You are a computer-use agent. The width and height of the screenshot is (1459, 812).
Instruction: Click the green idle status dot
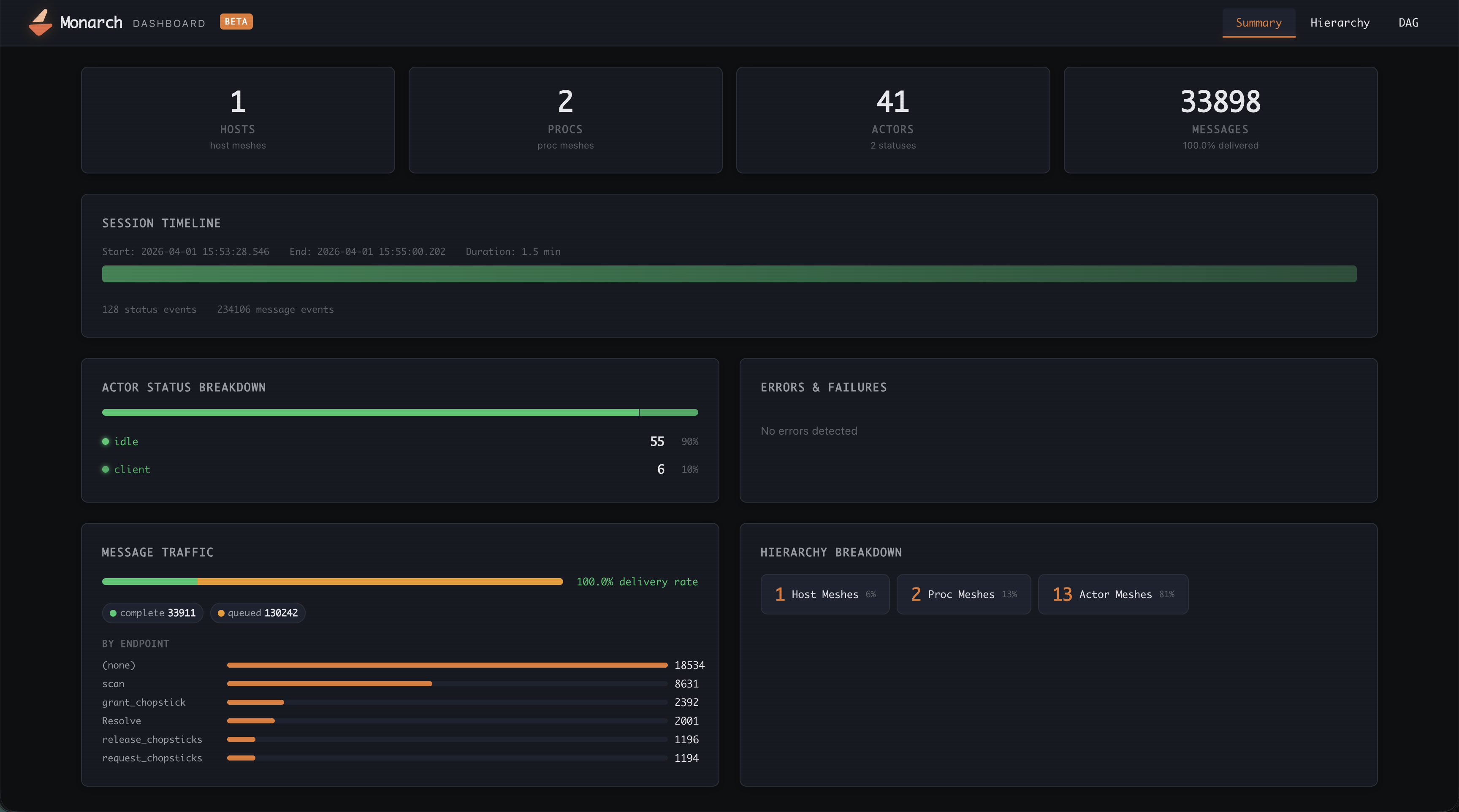[106, 441]
